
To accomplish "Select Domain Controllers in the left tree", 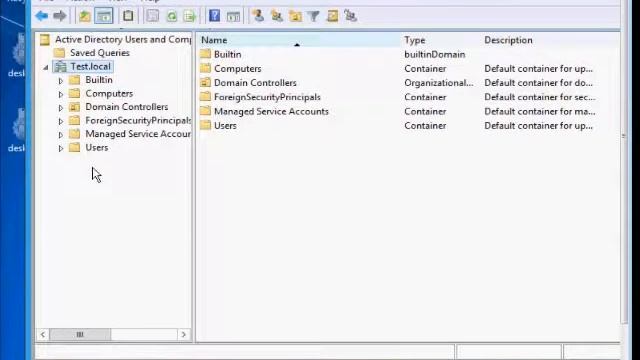I will [x=127, y=107].
